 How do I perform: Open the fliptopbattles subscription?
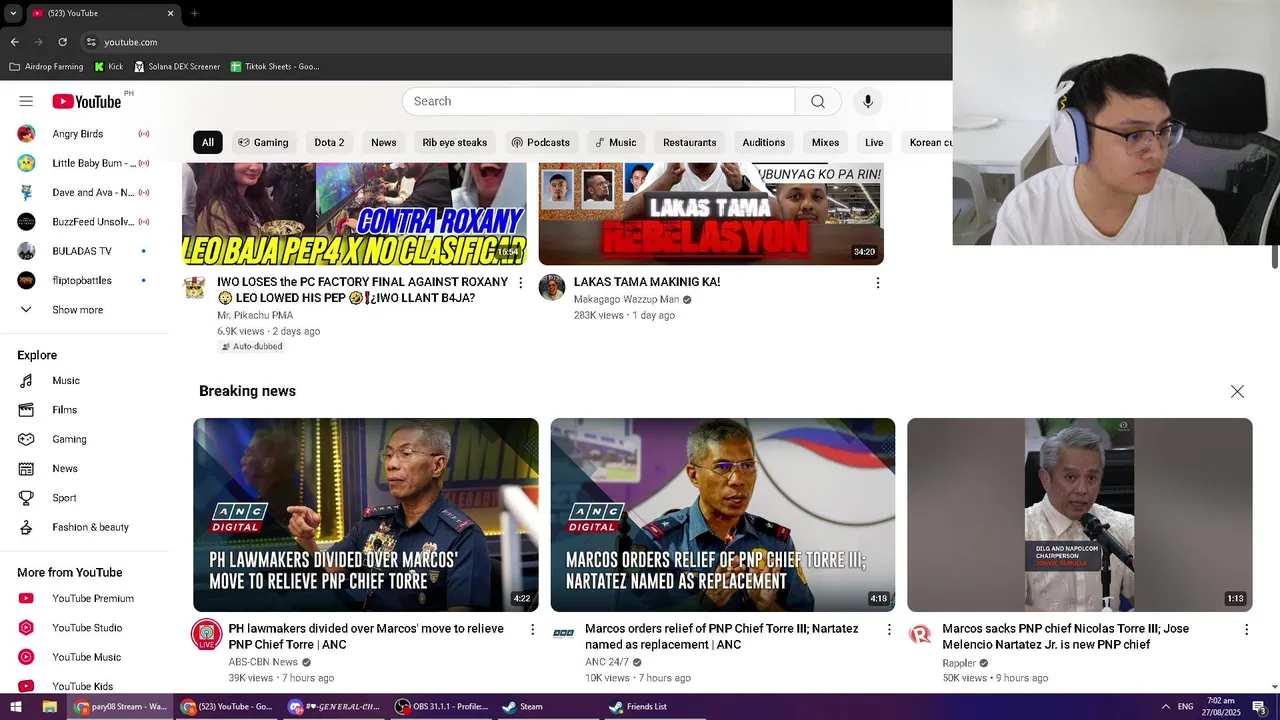(x=83, y=280)
